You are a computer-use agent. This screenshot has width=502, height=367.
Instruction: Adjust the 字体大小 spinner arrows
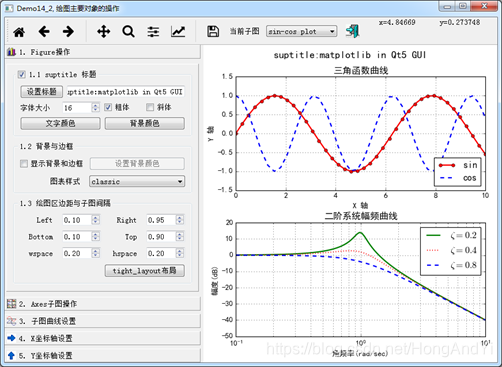[x=95, y=107]
